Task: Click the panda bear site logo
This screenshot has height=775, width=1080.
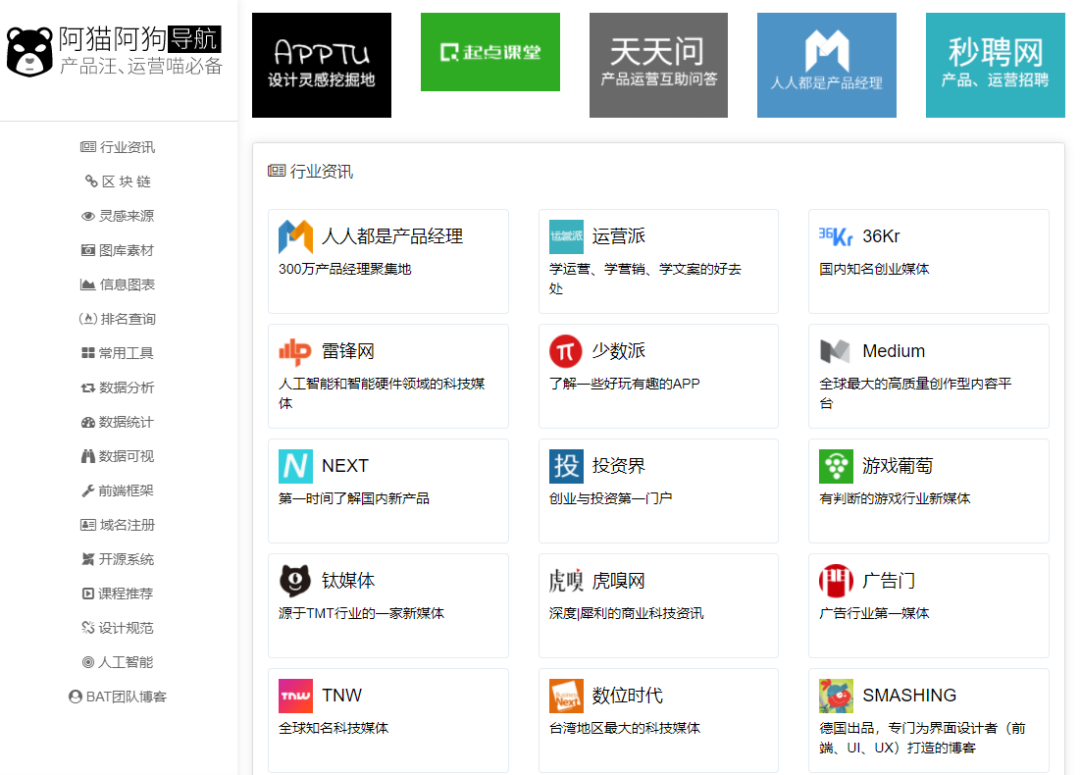Action: [x=30, y=52]
